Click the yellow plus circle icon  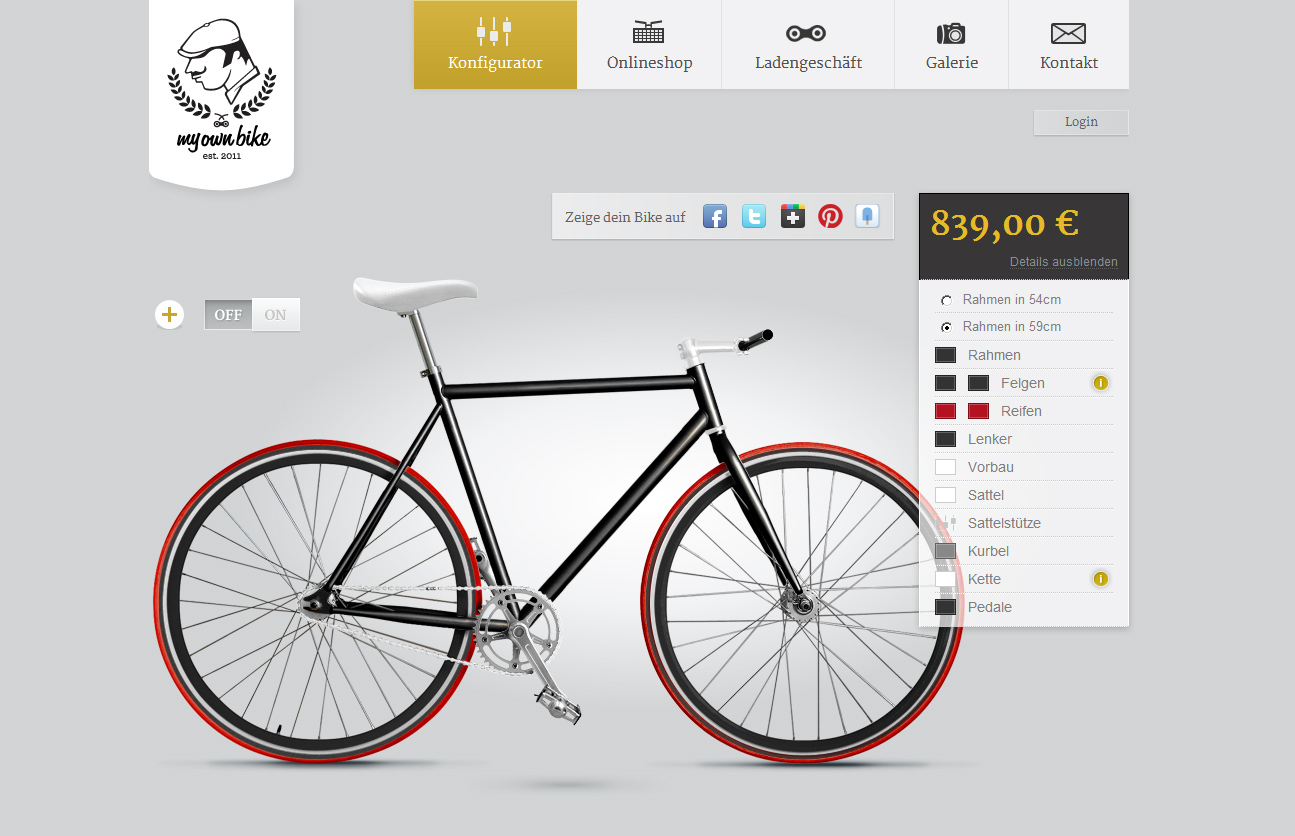tap(170, 315)
